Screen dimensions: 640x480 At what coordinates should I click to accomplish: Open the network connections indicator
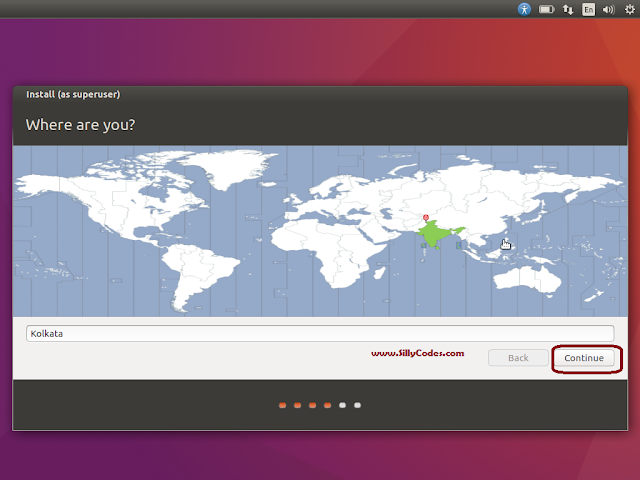(x=568, y=9)
